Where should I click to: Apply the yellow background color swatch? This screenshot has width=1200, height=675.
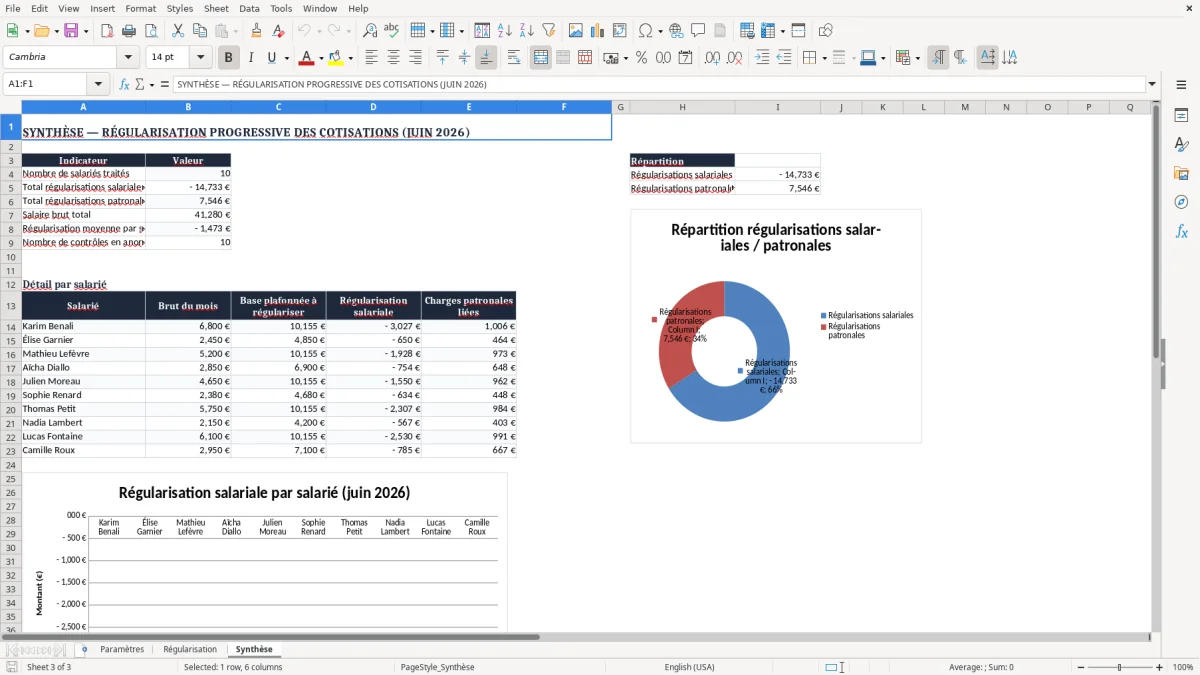click(335, 58)
